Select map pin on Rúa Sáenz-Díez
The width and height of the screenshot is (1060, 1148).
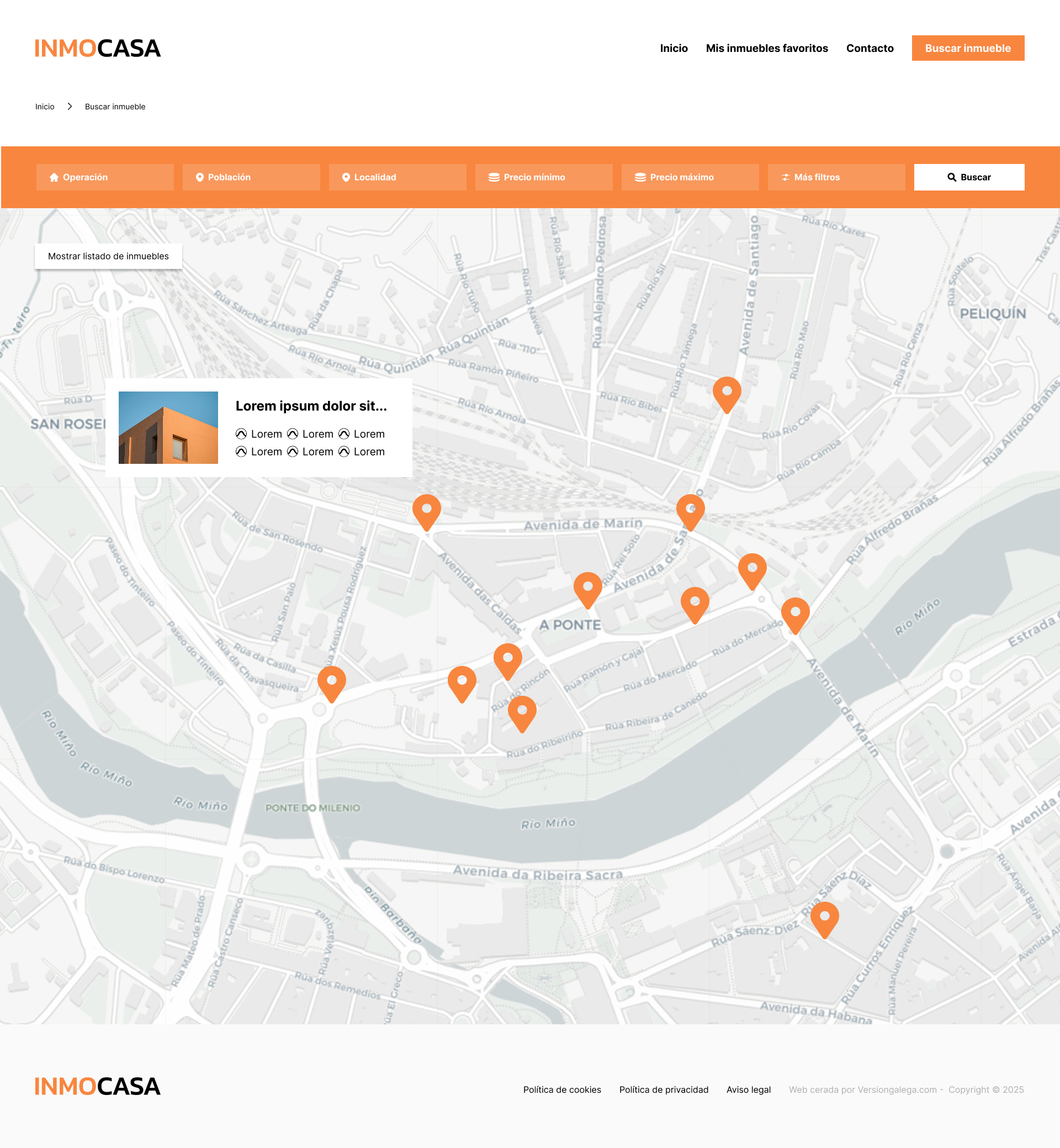point(824,919)
